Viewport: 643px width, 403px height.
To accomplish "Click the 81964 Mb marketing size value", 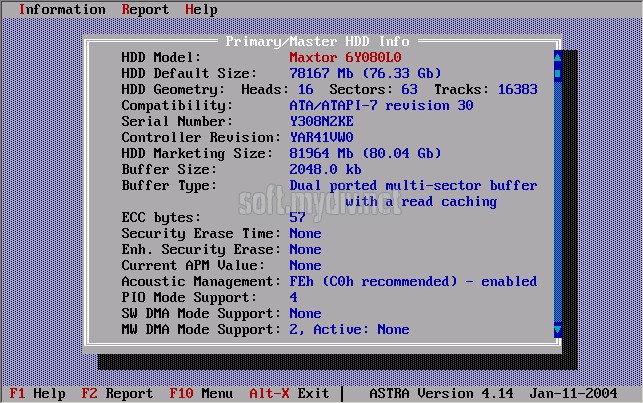I will tap(365, 153).
